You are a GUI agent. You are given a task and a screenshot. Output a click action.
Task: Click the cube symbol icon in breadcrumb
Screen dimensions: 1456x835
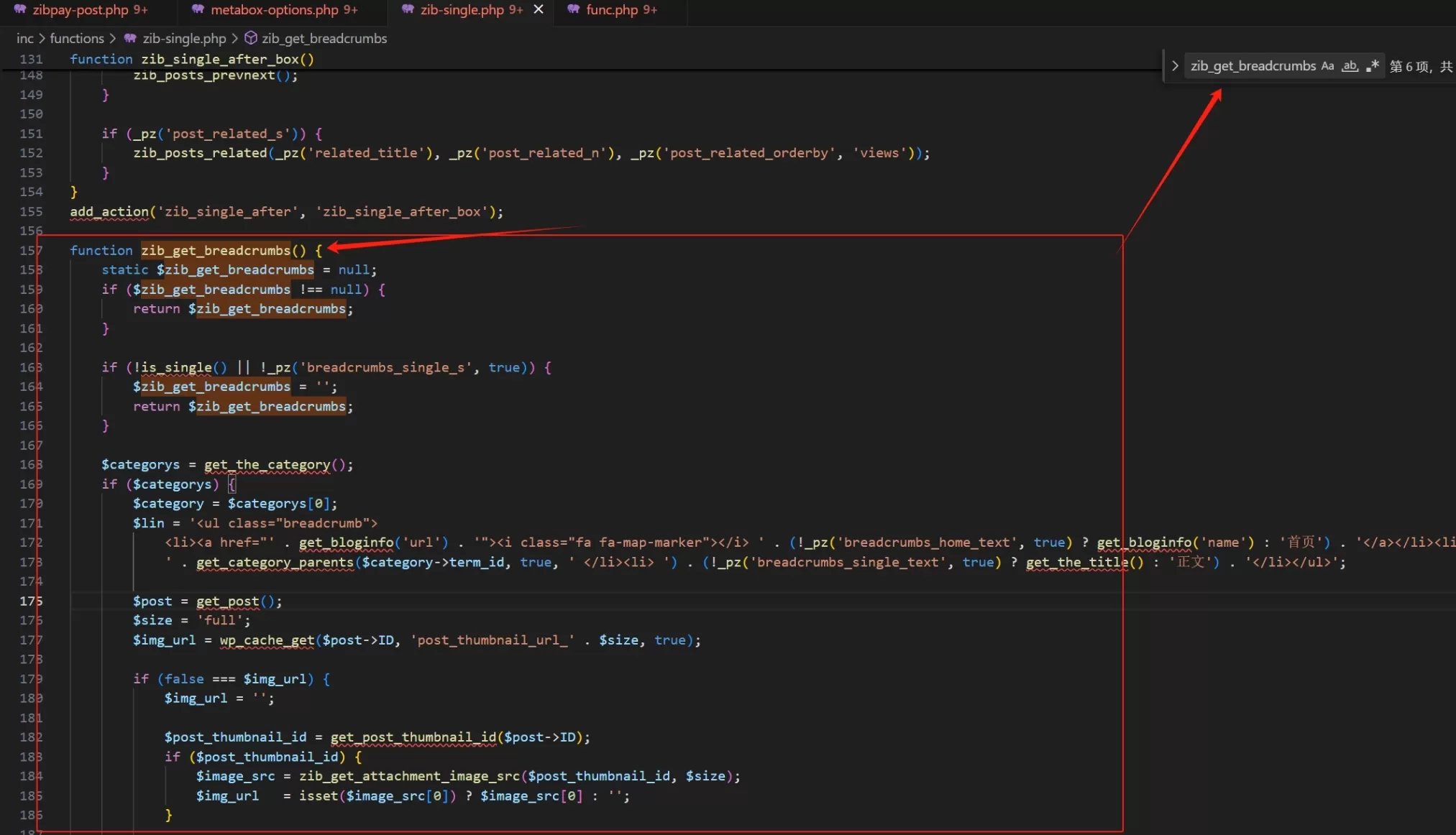[251, 38]
